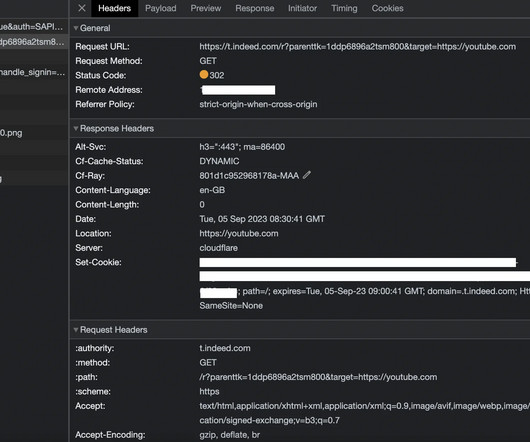Click the :scheme value https
Screen dimensions: 530x442
(x=209, y=391)
